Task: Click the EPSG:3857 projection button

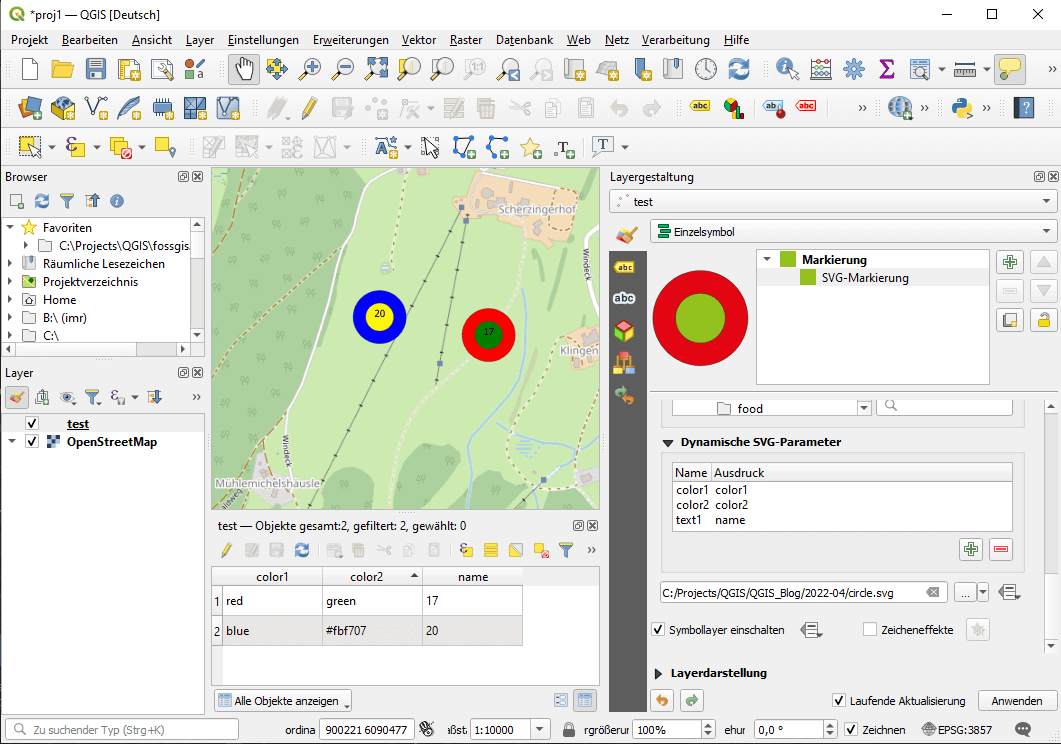Action: click(957, 730)
